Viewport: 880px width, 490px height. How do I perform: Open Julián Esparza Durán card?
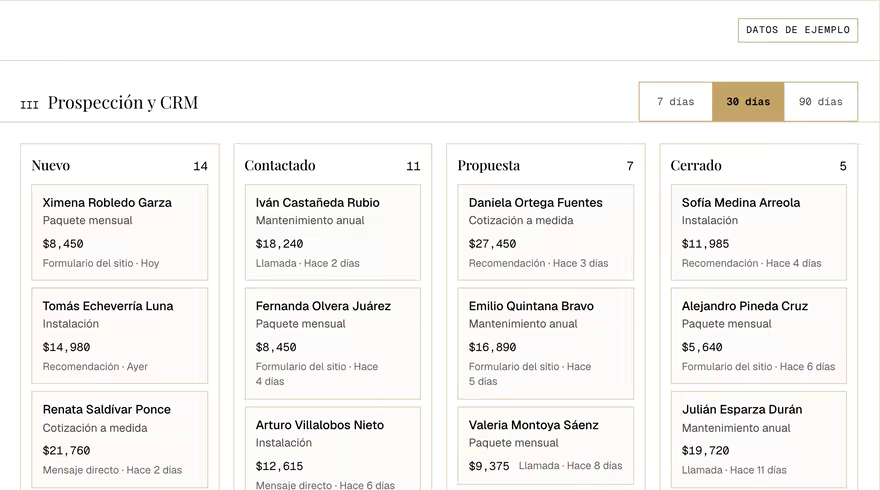(x=759, y=439)
